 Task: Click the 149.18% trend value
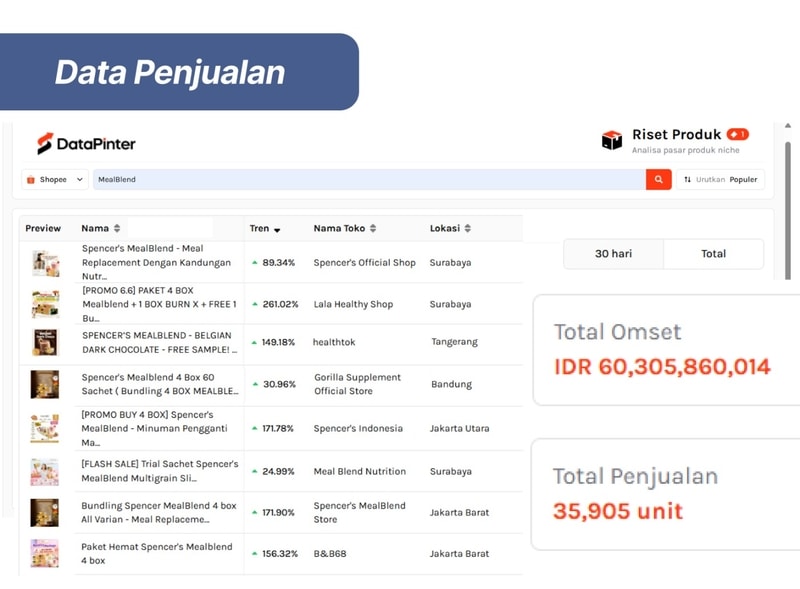tap(278, 342)
